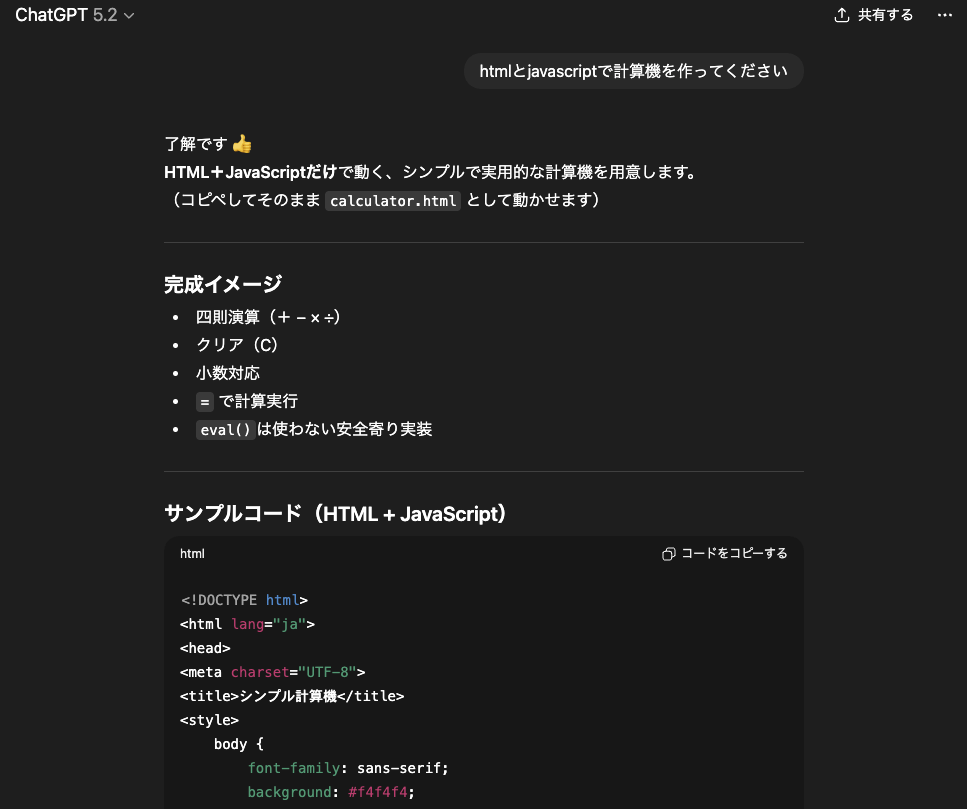967x809 pixels.
Task: Open the three-dot more options menu
Action: click(x=944, y=15)
